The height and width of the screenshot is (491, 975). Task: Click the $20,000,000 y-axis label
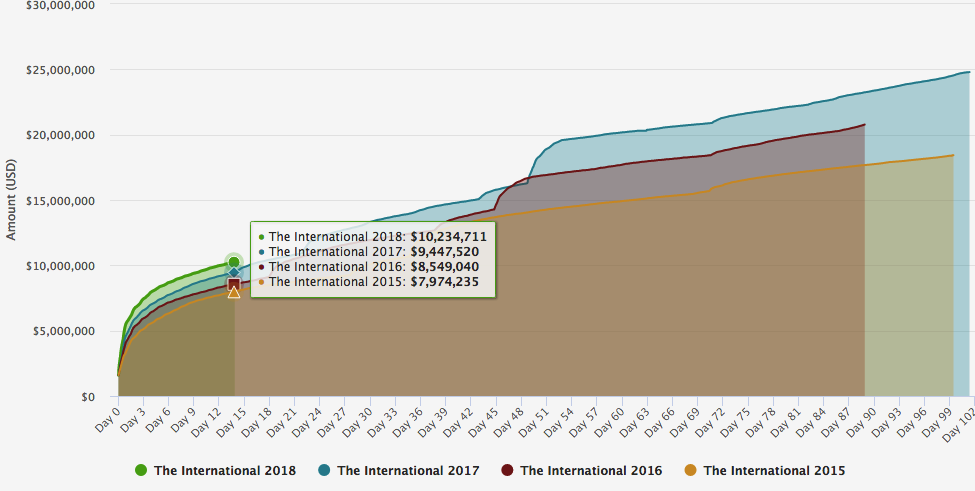[x=60, y=135]
